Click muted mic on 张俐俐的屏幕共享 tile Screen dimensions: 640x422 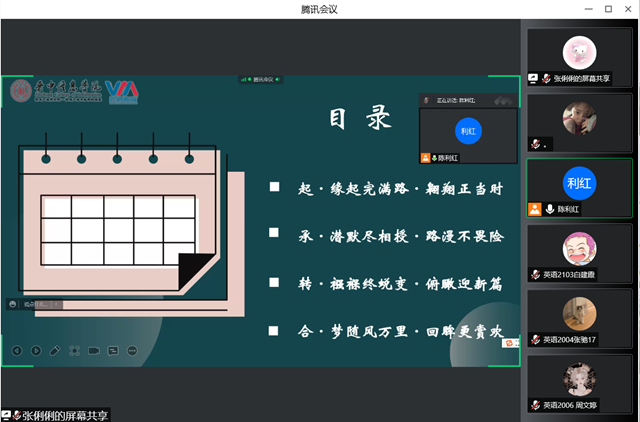click(546, 78)
